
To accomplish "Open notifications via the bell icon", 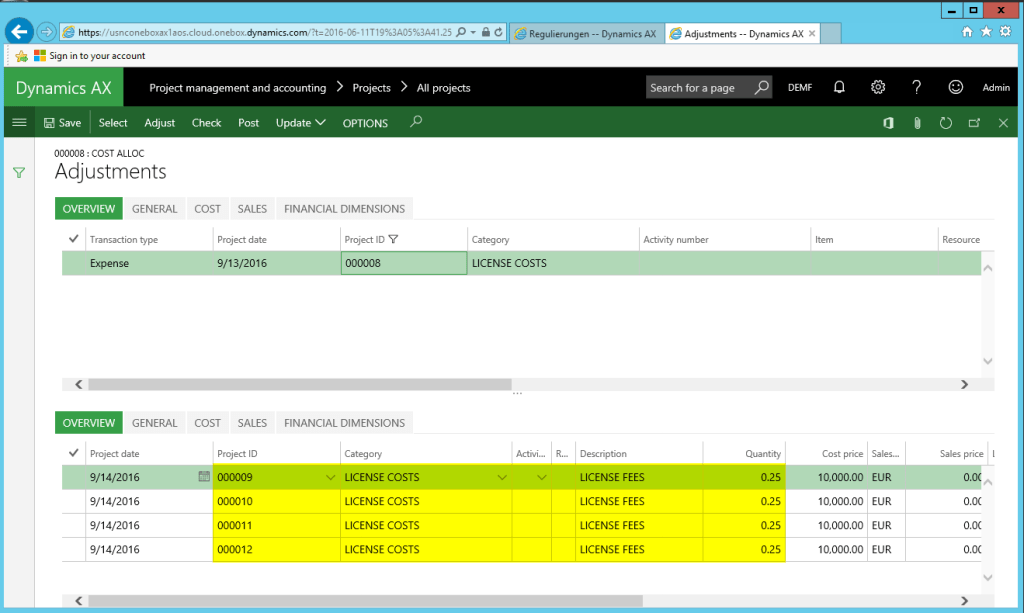I will (x=839, y=88).
